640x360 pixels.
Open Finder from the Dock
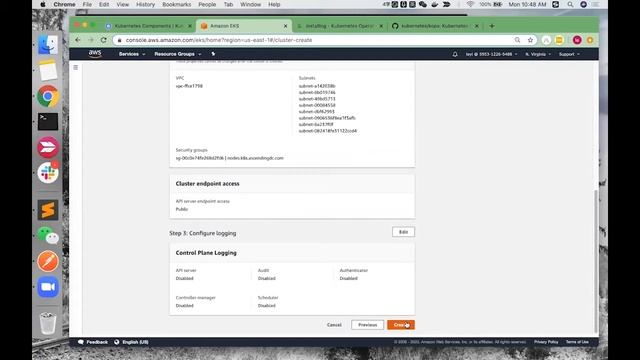48,44
